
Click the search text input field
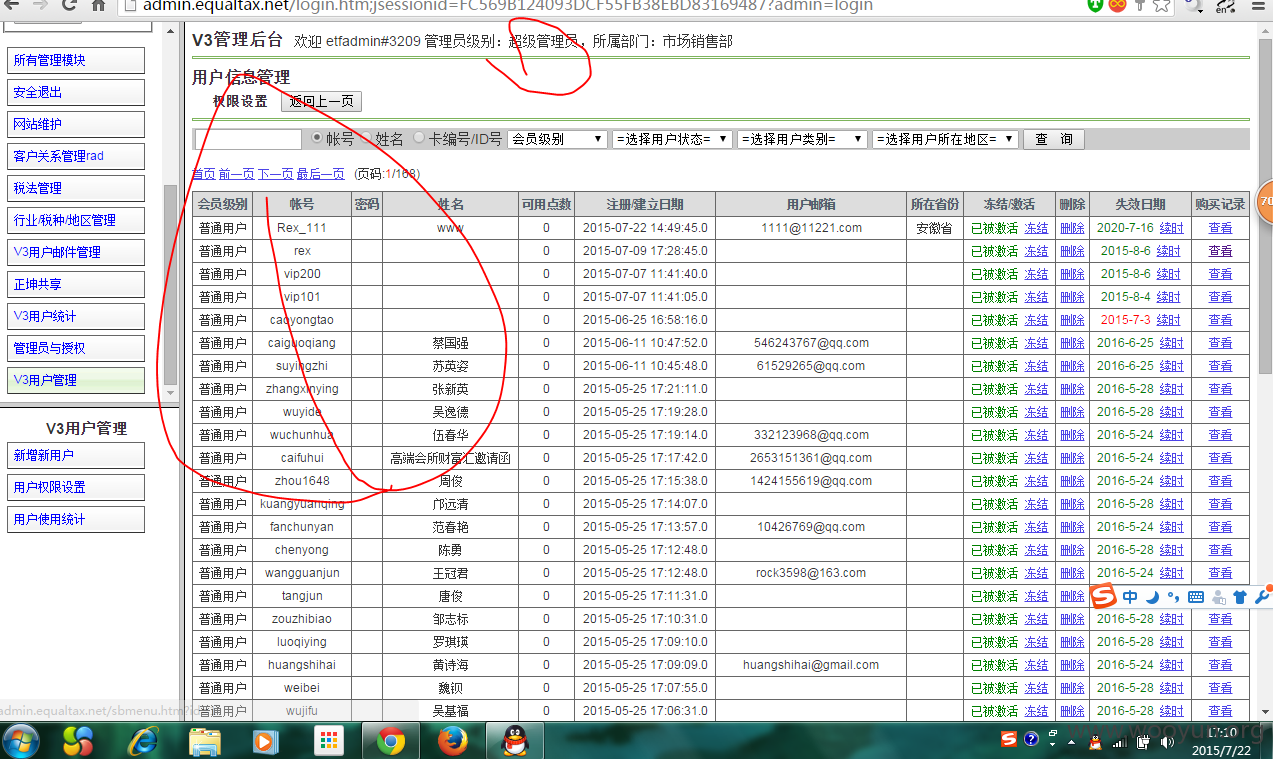[x=247, y=139]
